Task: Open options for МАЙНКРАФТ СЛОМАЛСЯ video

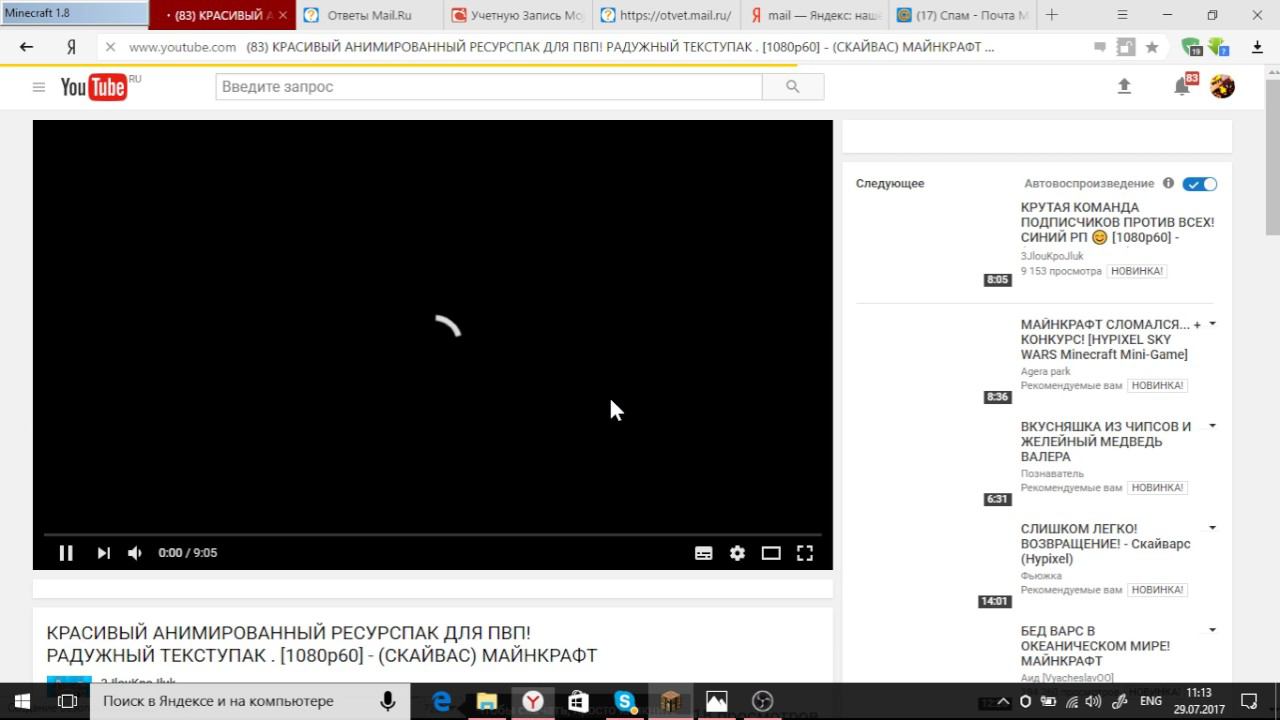Action: coord(1212,324)
